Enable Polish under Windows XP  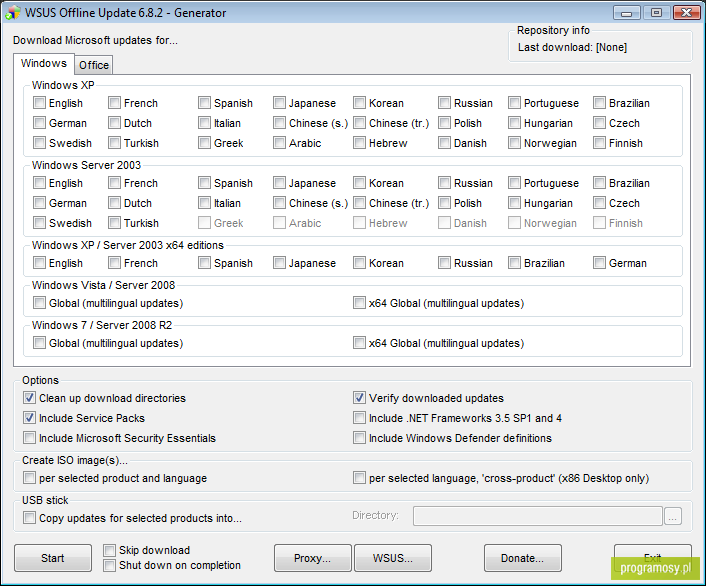tap(444, 123)
